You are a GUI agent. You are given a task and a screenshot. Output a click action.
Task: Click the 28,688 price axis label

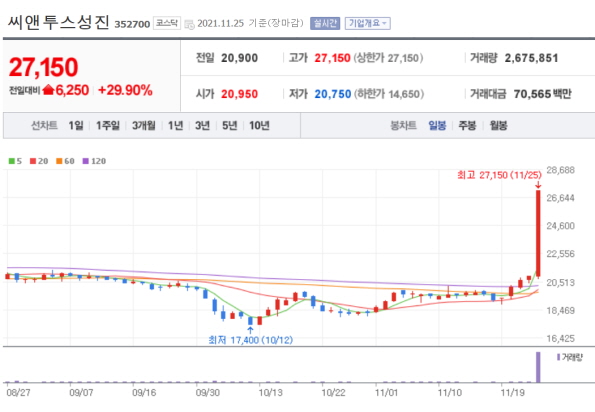[560, 170]
